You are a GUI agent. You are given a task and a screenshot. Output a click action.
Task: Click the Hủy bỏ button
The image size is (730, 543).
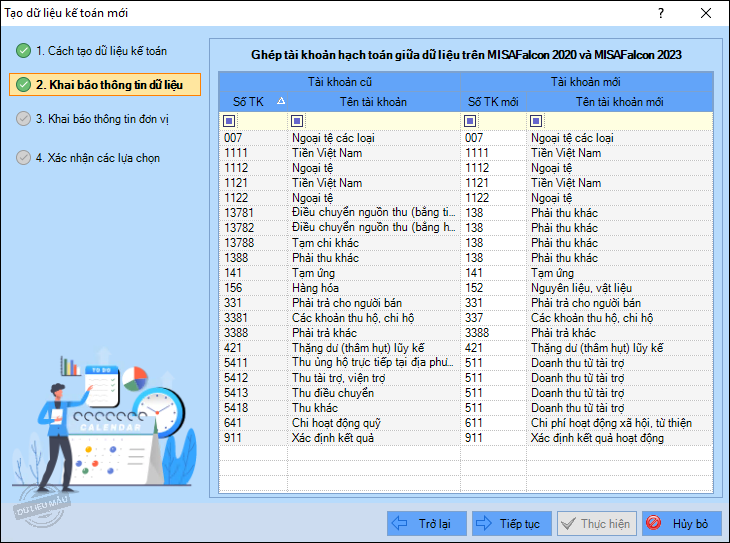click(x=682, y=523)
